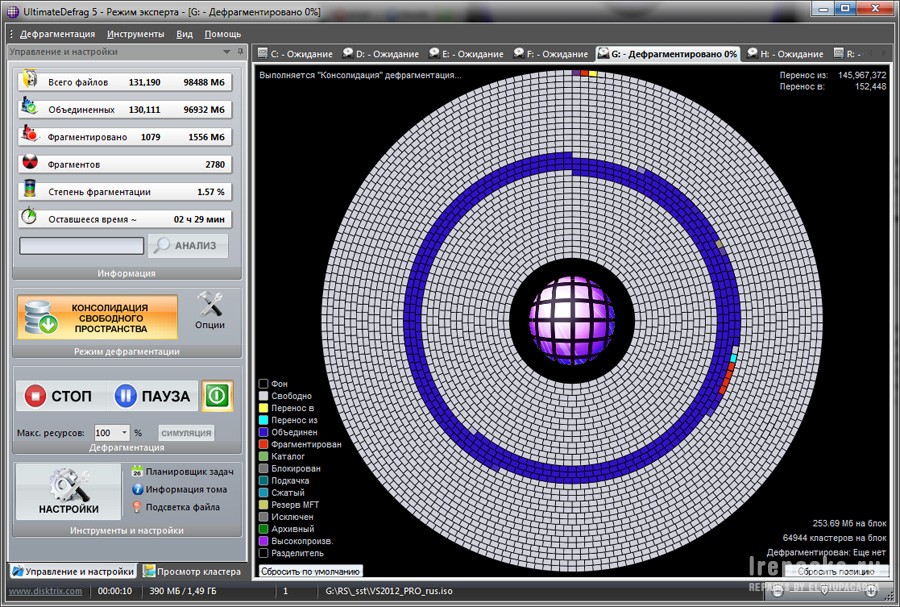
Task: Select Подсветка файла lightbulb icon
Action: click(137, 507)
